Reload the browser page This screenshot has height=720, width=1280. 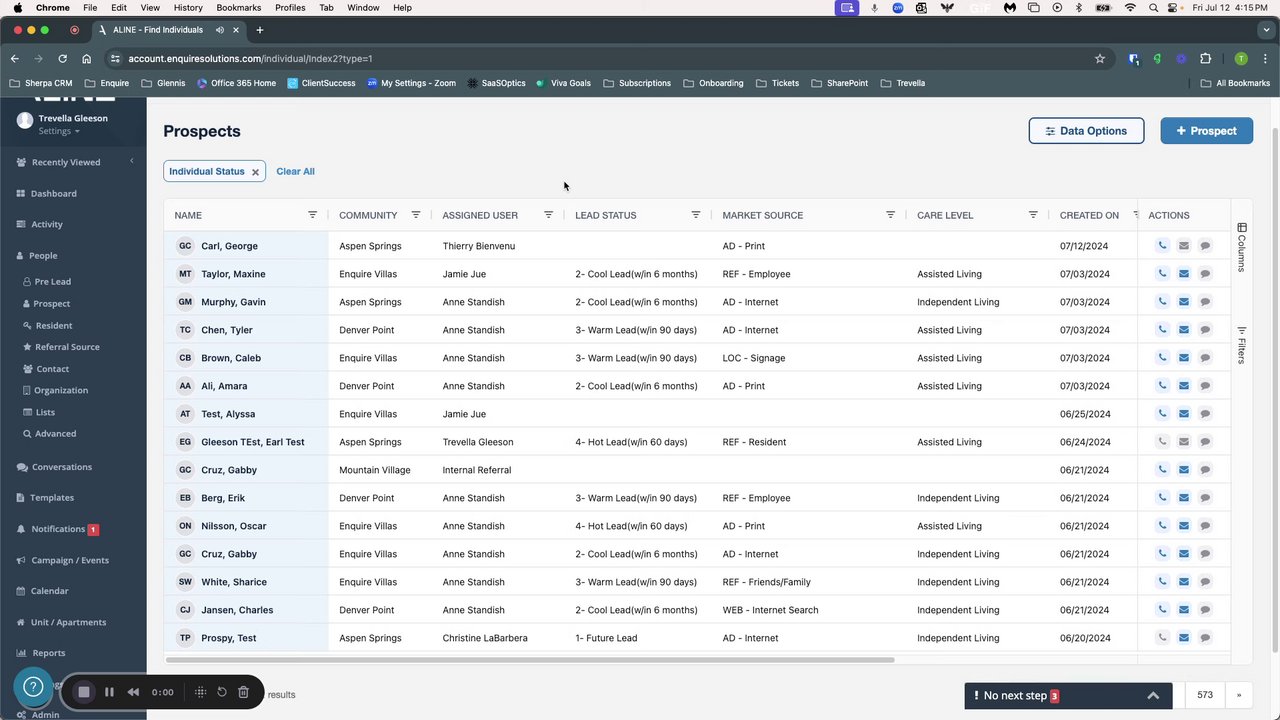click(62, 59)
